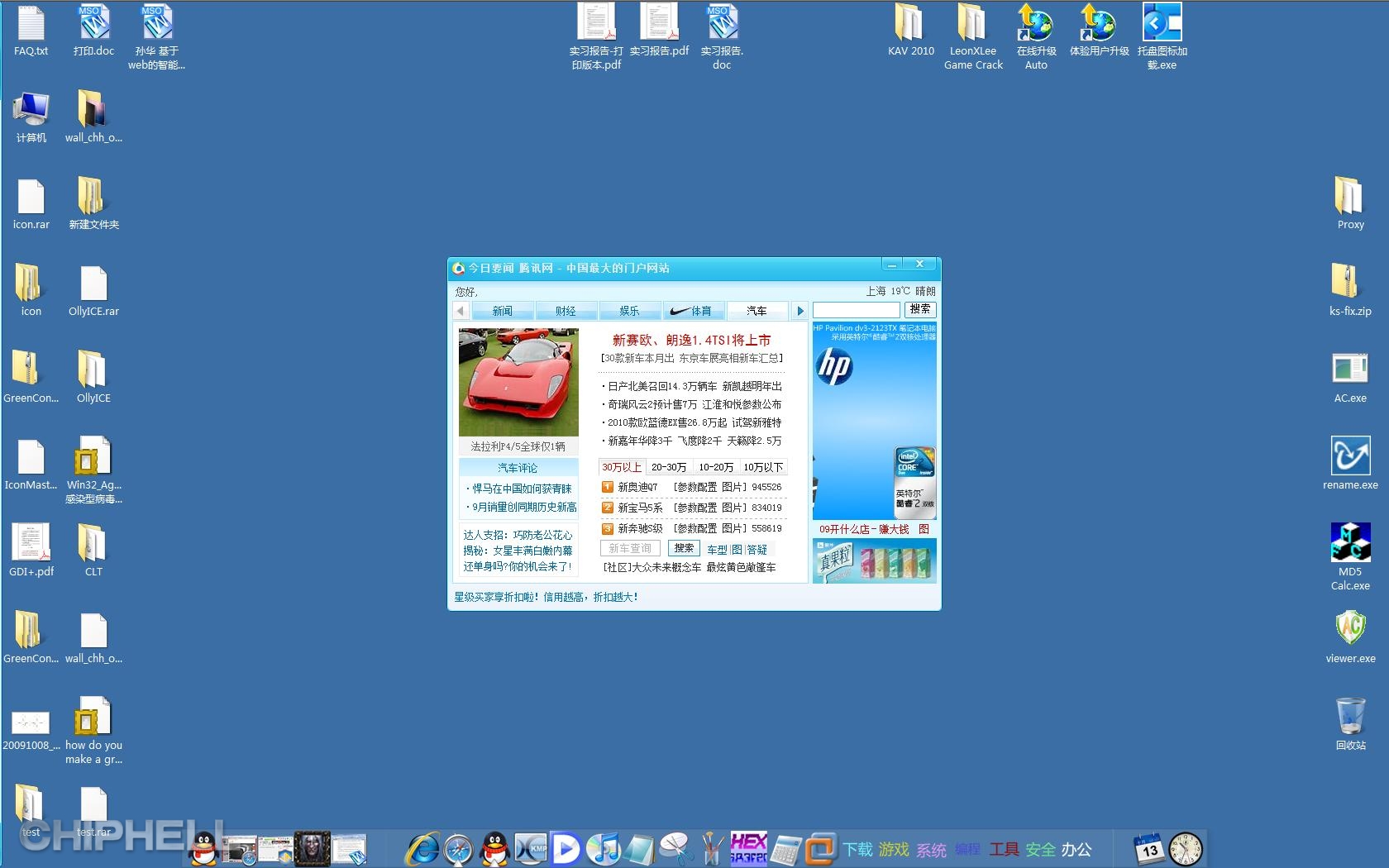Screen dimensions: 1389x868
Task: Select the 10万以下 price tab
Action: click(763, 467)
